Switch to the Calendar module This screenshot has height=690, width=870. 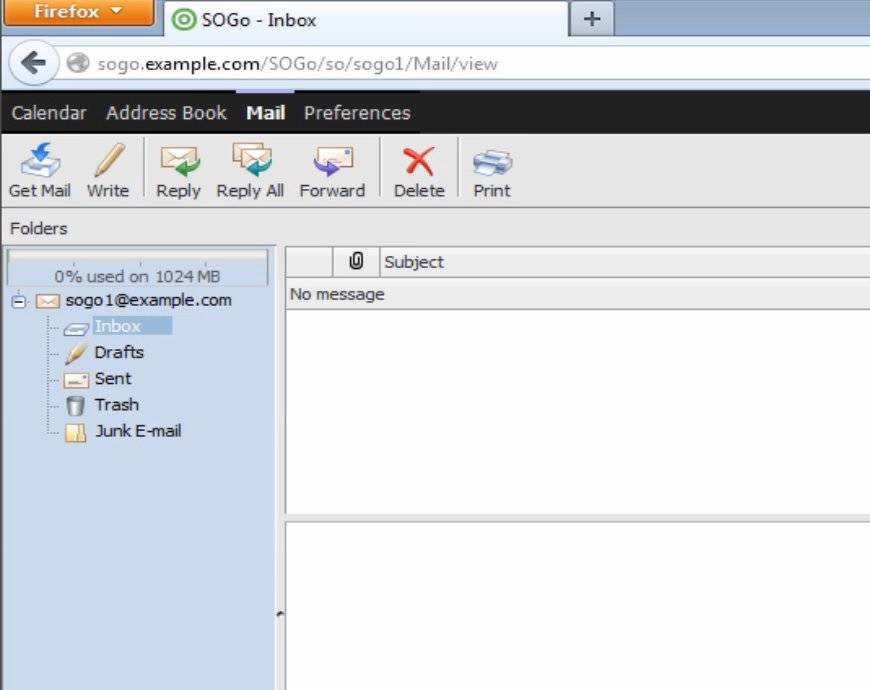(49, 113)
